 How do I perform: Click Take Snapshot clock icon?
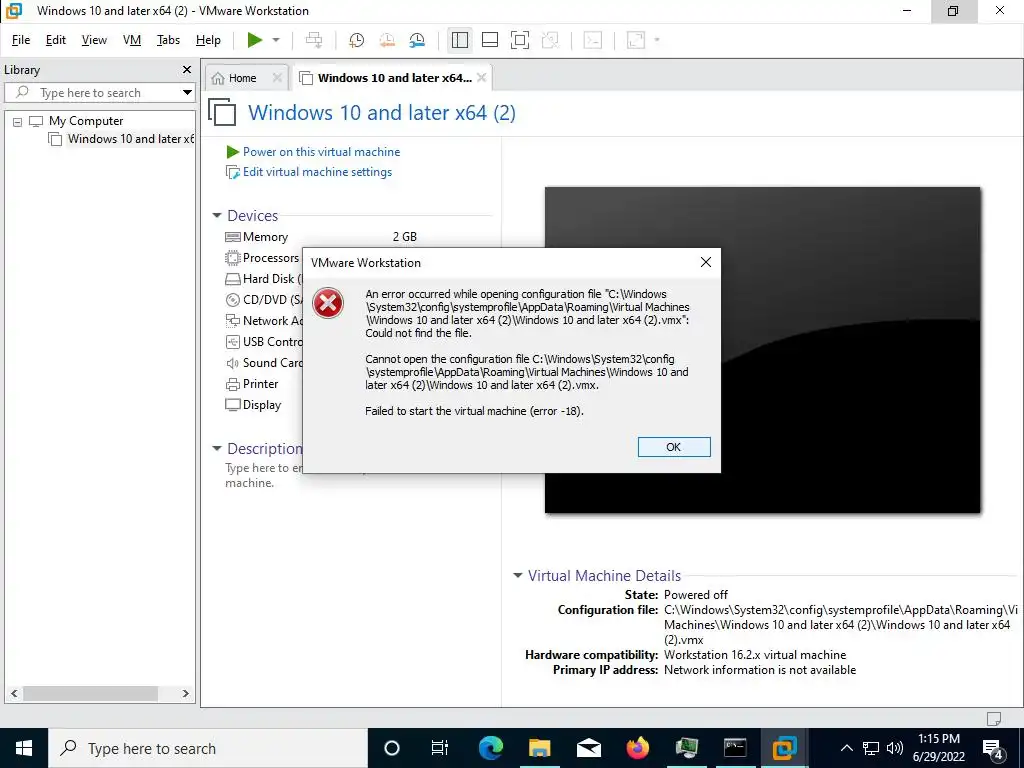click(356, 40)
